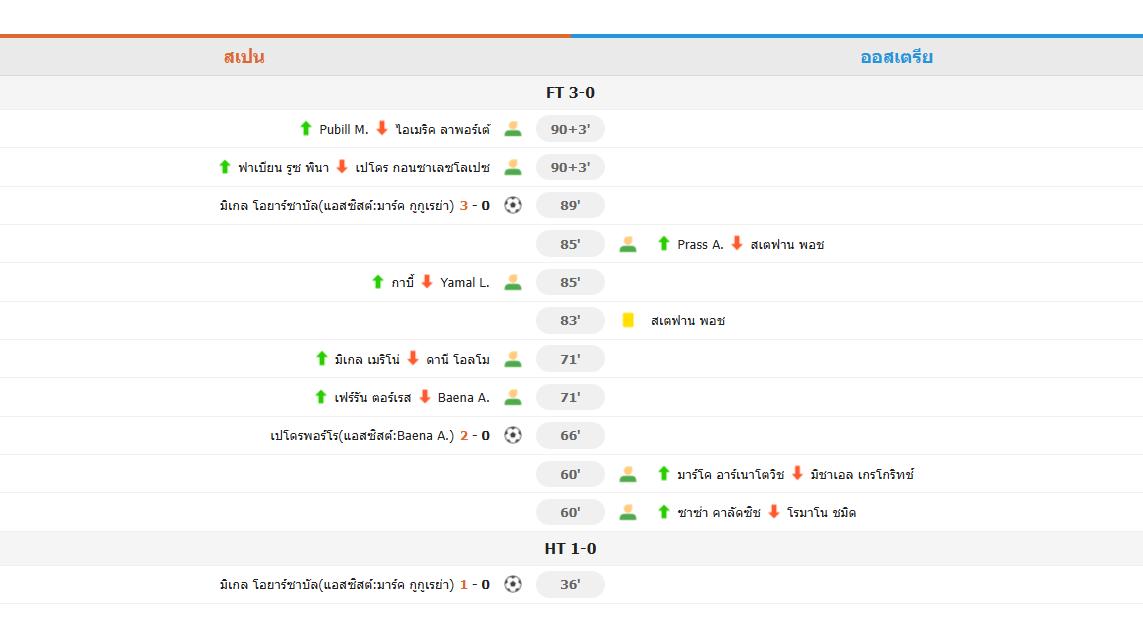Click the 1 - 0 goal scorer text
This screenshot has height=620, width=1143.
(354, 585)
